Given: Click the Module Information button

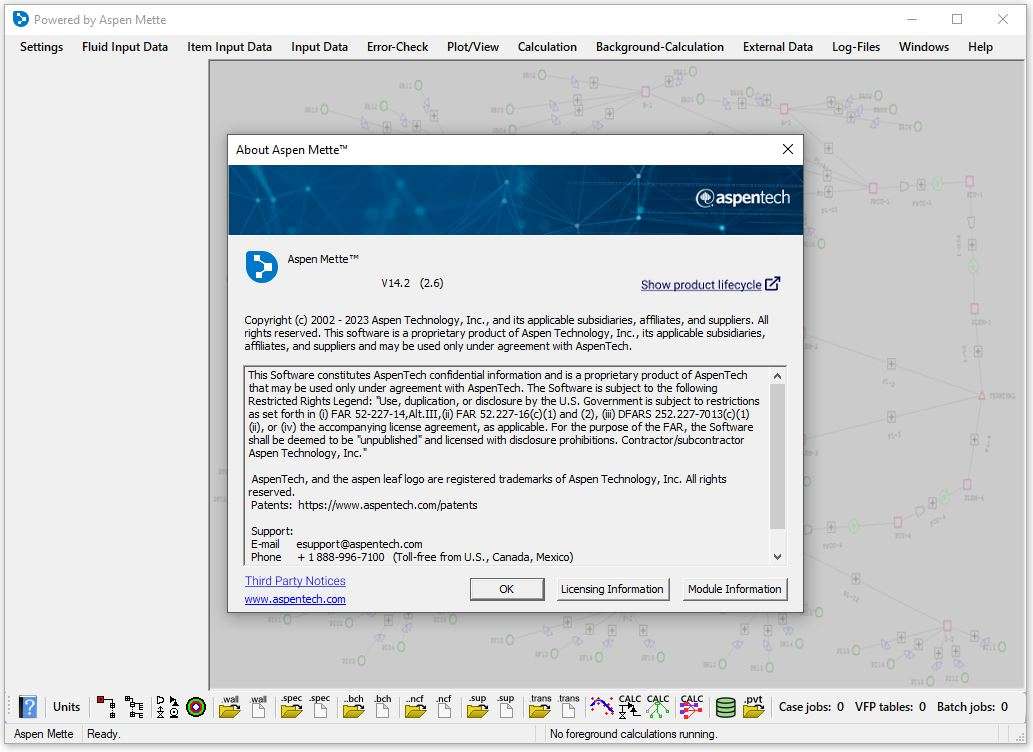Looking at the screenshot, I should click(734, 589).
